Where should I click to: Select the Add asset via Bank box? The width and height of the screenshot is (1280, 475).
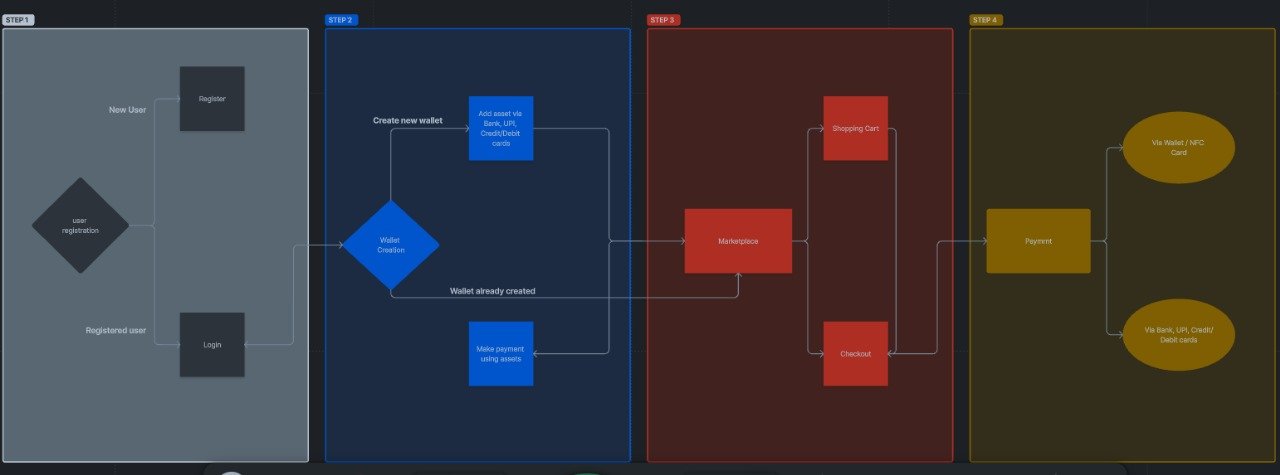click(501, 128)
